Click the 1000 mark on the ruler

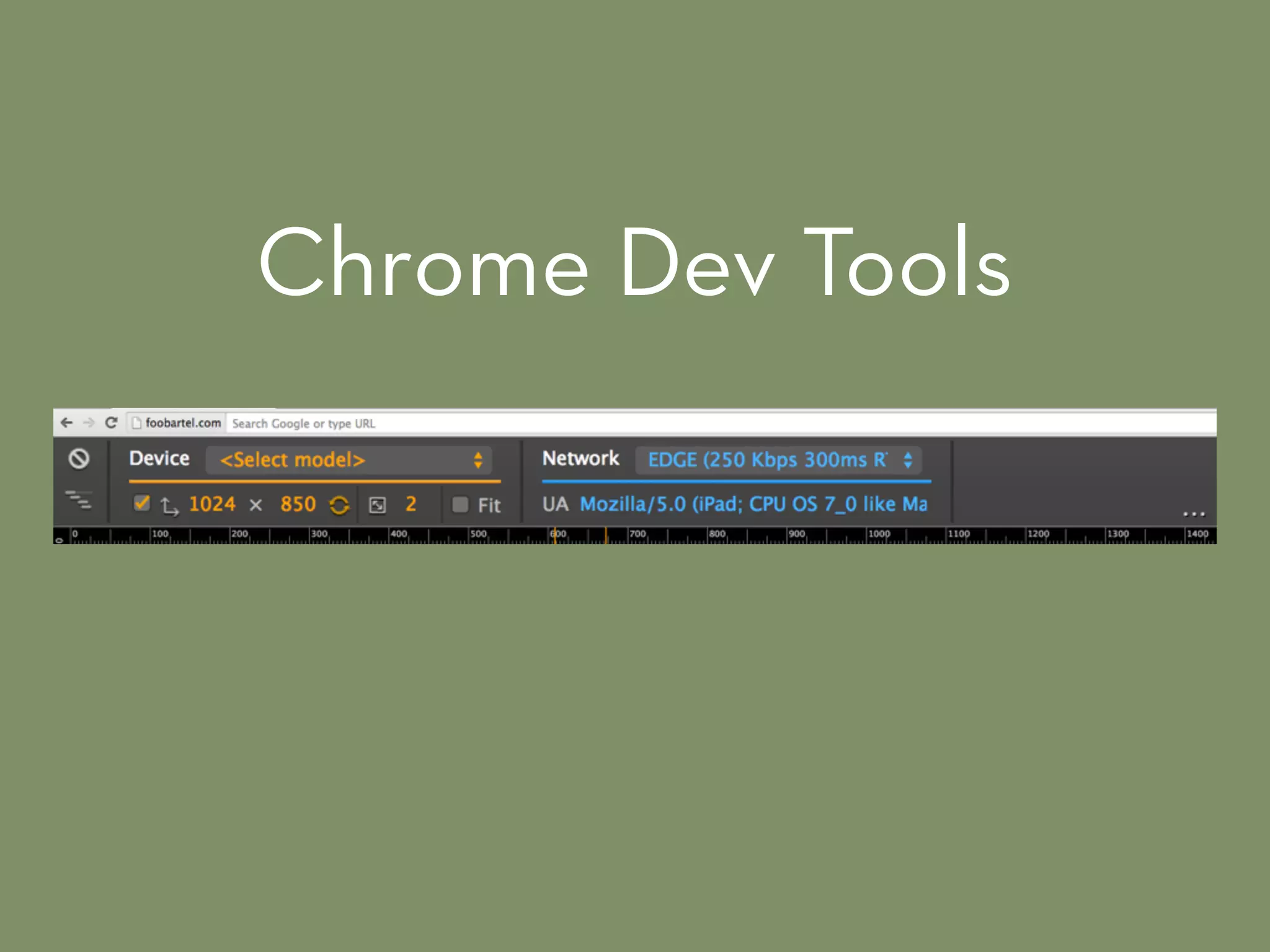click(879, 534)
